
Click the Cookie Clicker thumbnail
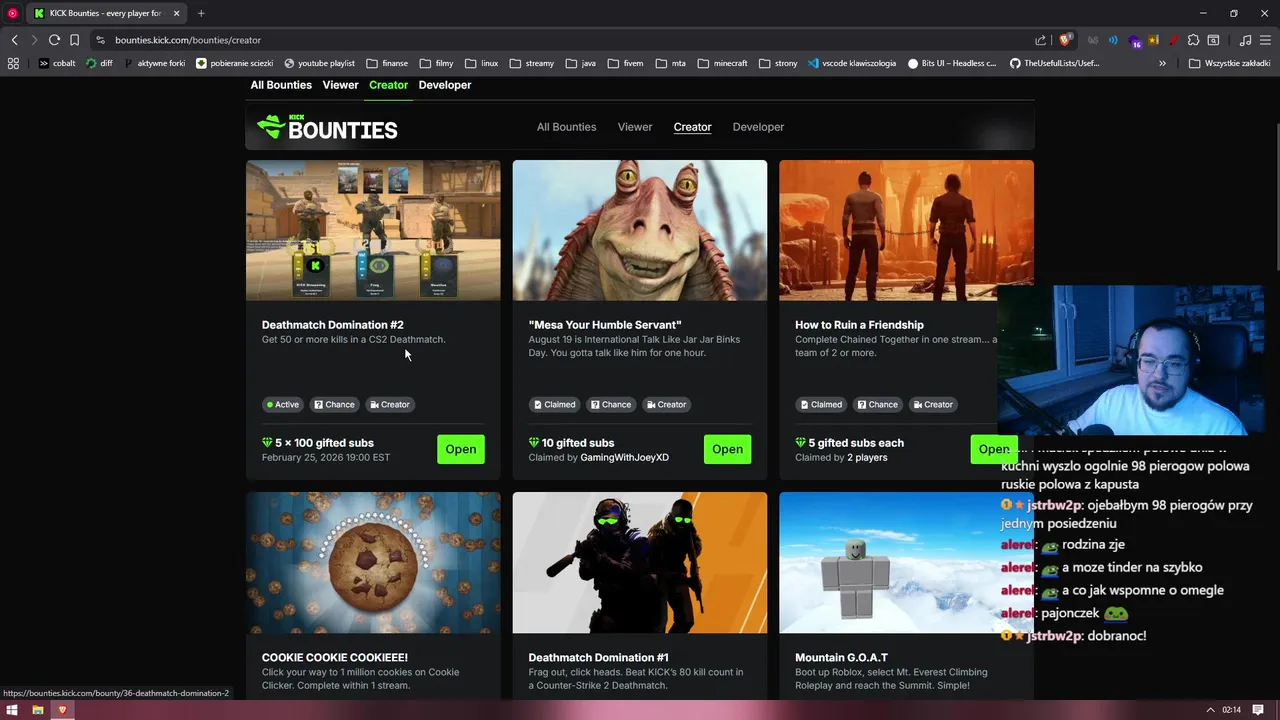click(373, 562)
